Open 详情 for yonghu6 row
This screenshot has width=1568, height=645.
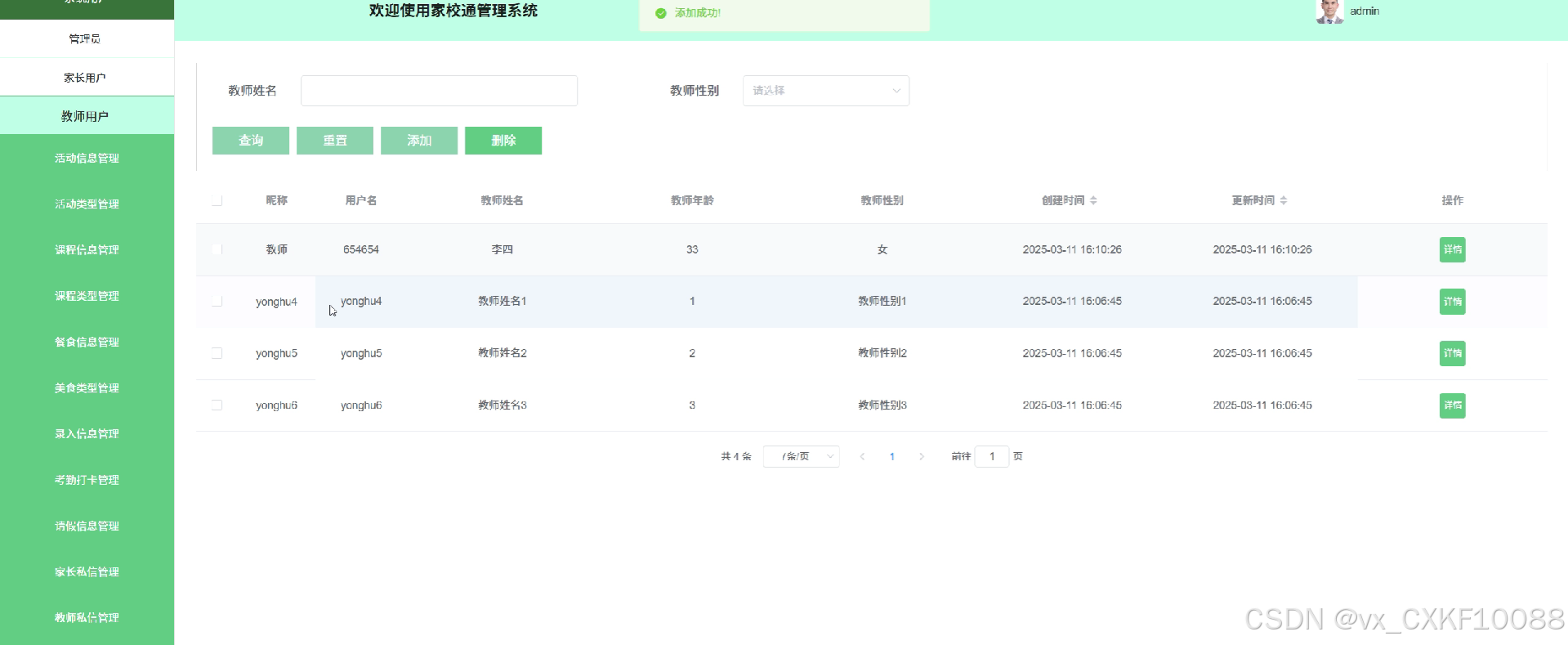[x=1452, y=405]
